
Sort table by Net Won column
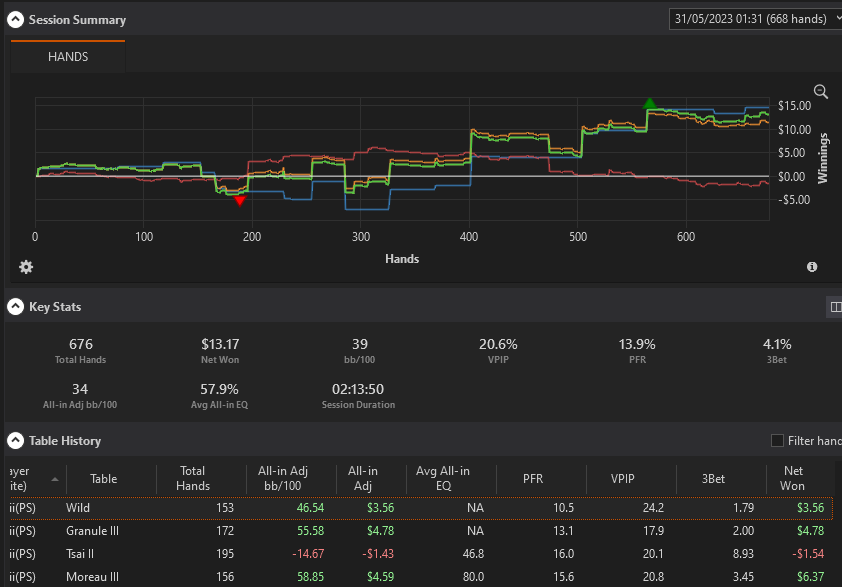793,478
